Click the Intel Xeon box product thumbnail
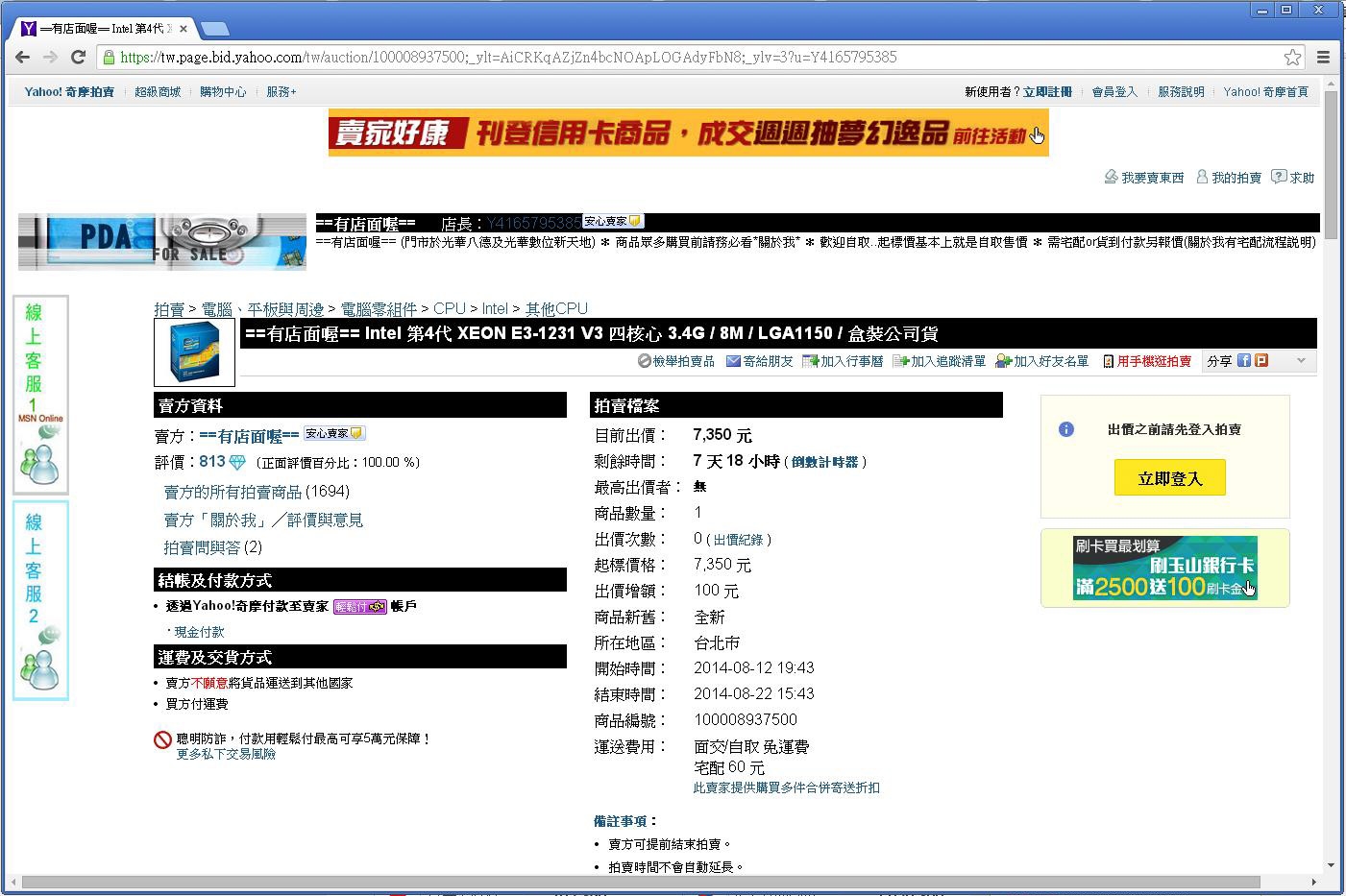Screen dimensions: 1346x896 pos(194,352)
